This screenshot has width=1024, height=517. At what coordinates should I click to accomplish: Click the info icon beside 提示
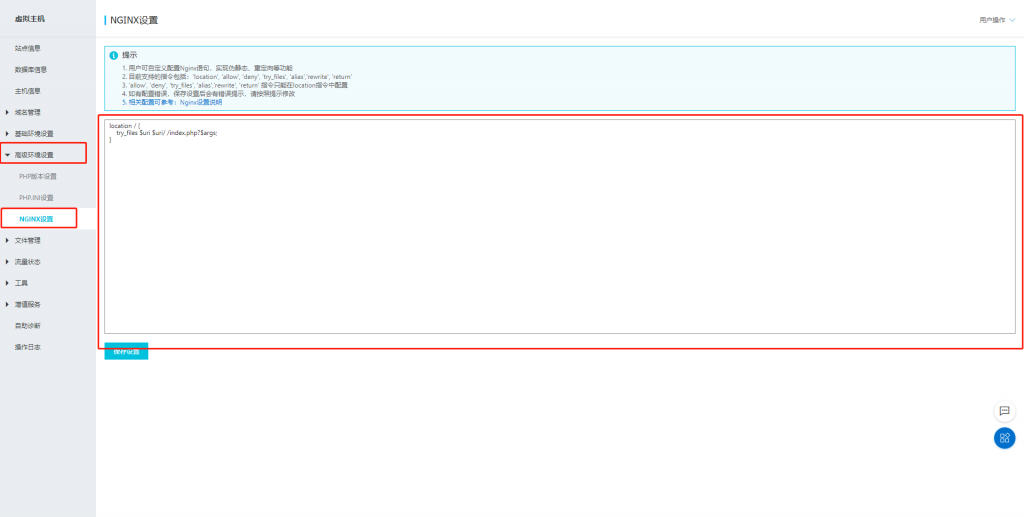click(x=114, y=55)
